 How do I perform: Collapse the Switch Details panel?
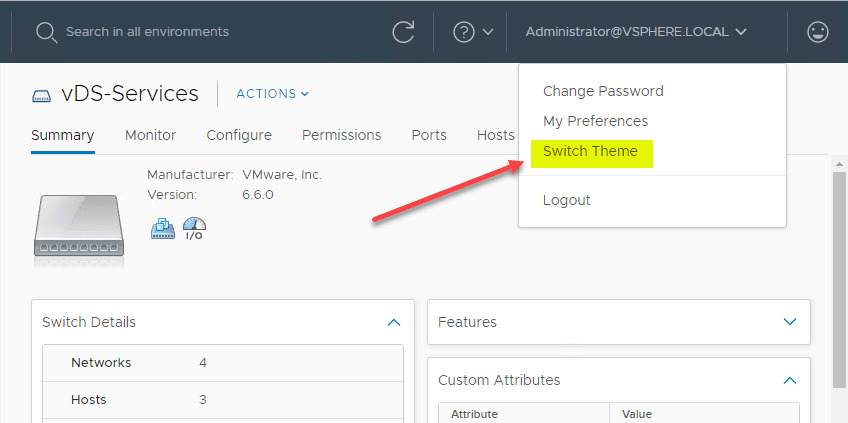click(x=393, y=322)
